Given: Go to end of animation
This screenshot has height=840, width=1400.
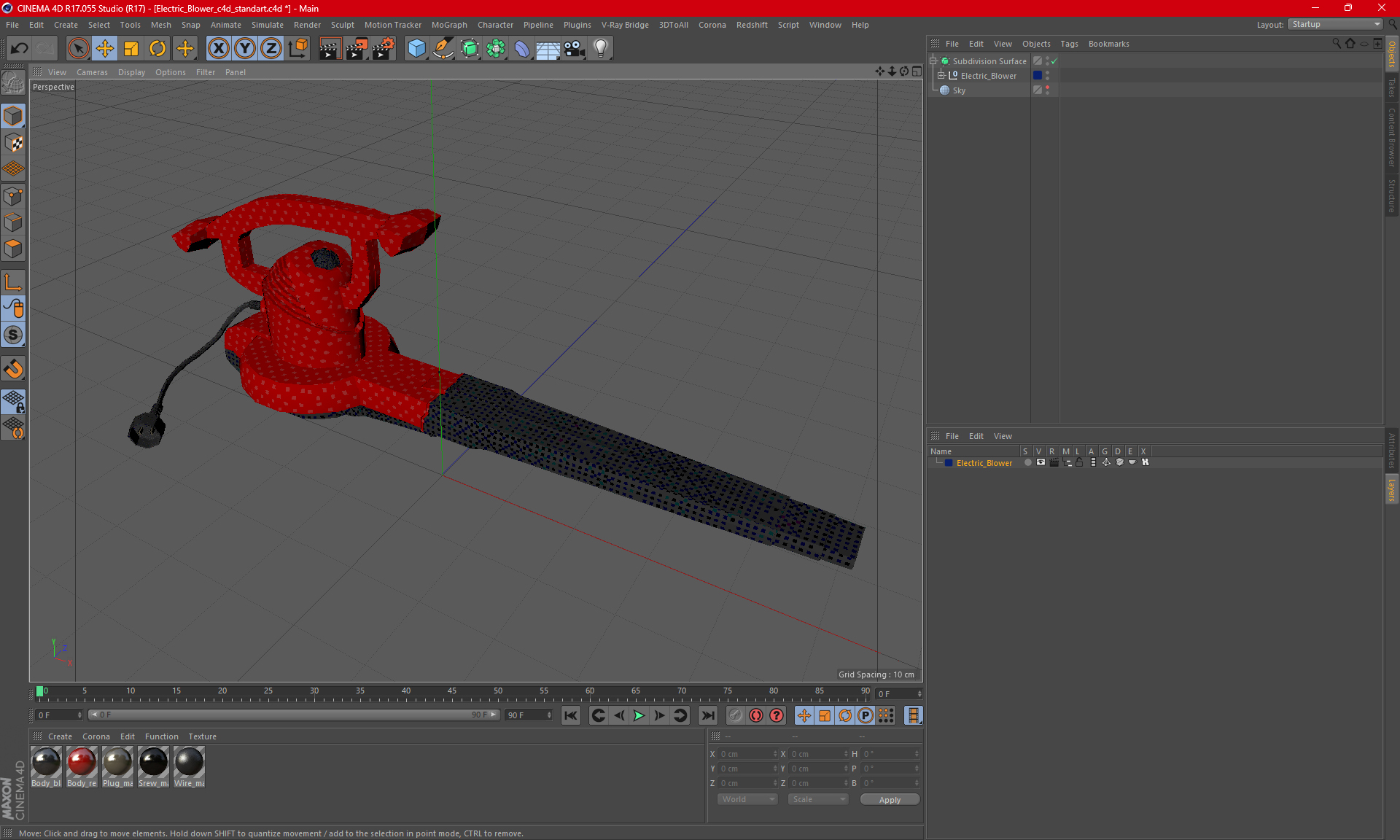Looking at the screenshot, I should (707, 715).
